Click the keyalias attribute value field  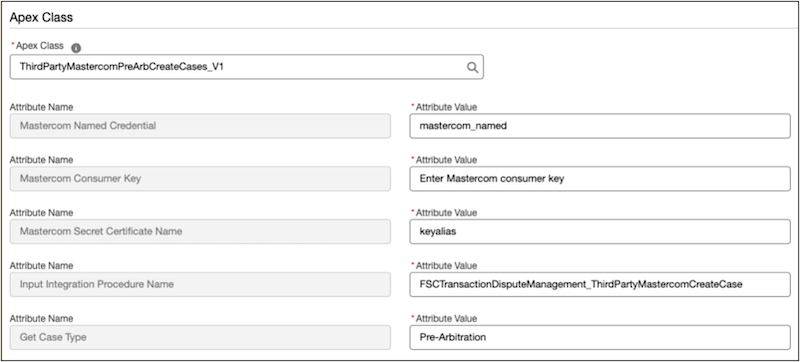coord(600,231)
